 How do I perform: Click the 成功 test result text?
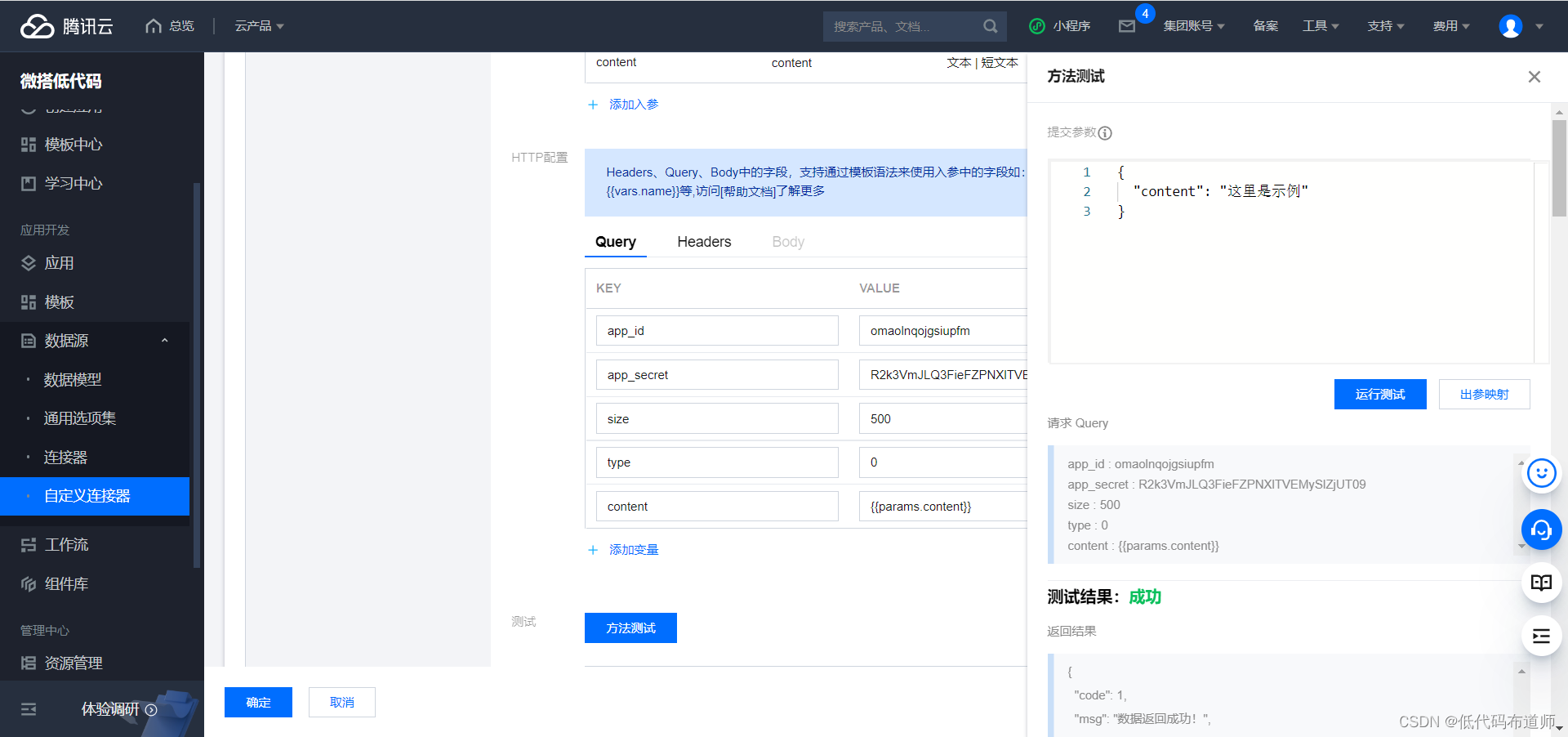coord(1145,597)
